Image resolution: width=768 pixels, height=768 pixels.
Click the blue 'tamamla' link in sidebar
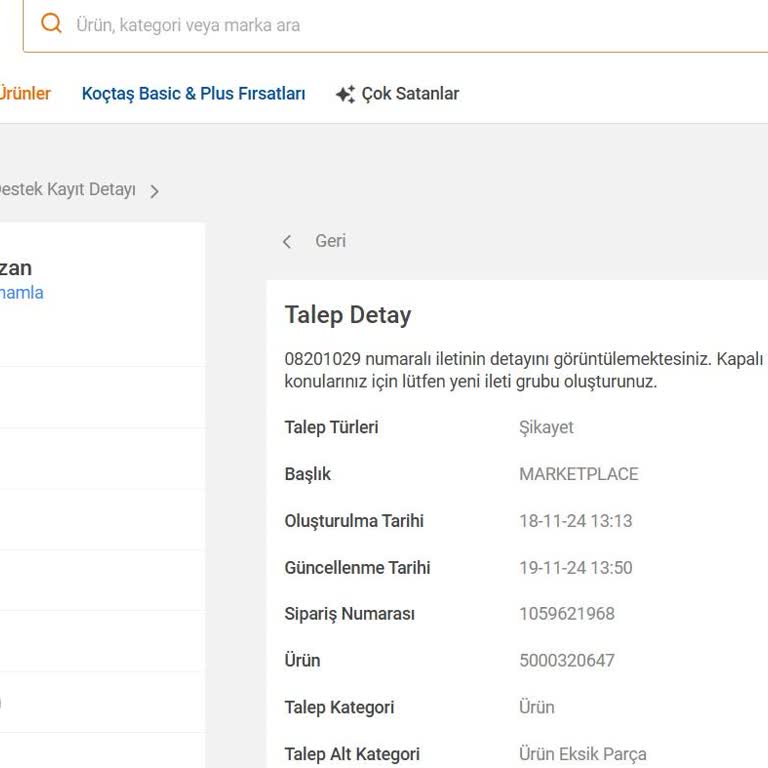point(22,293)
